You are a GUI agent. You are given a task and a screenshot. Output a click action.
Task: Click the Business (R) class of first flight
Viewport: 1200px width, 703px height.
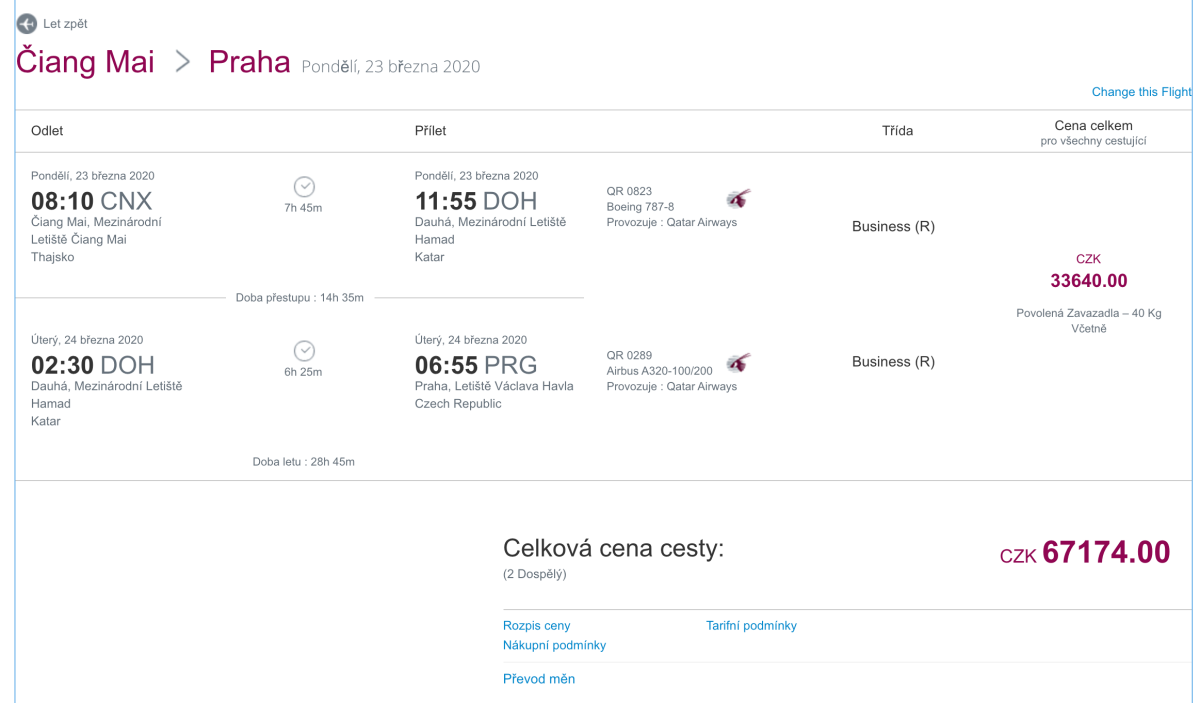pos(893,226)
